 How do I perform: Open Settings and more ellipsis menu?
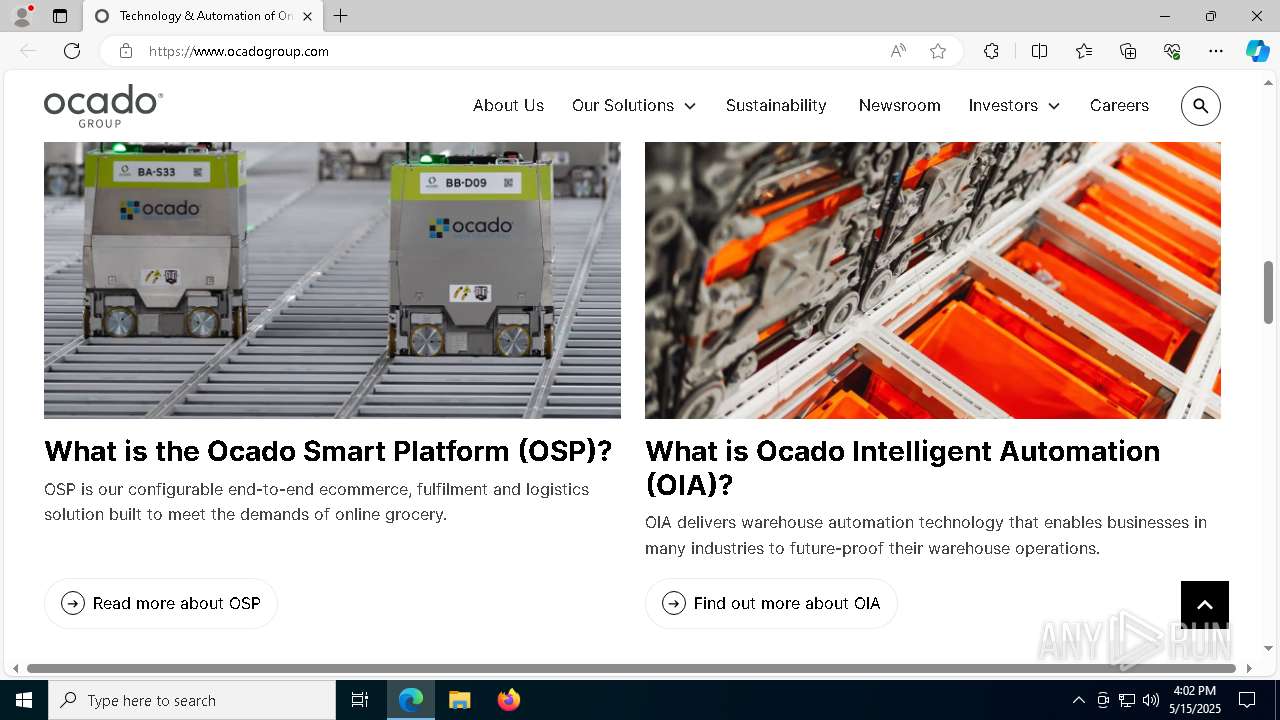coord(1216,51)
